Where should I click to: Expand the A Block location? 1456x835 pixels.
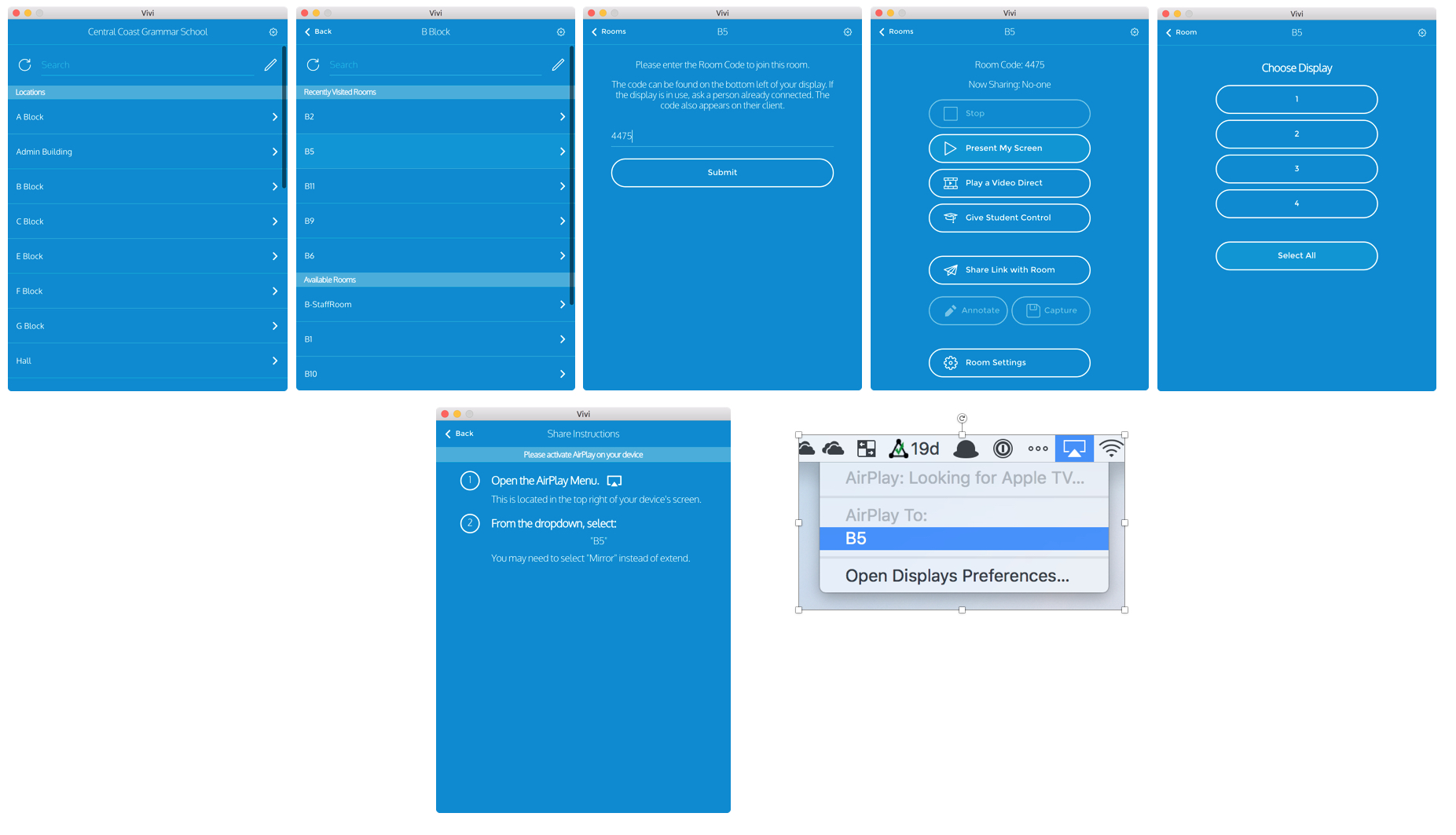point(147,117)
